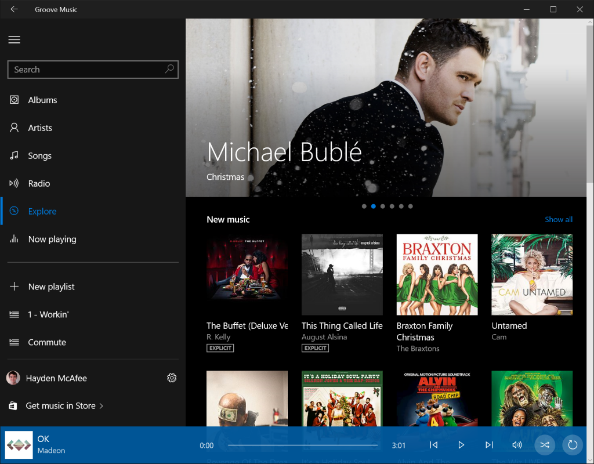Click the search magnifier icon
The width and height of the screenshot is (594, 464).
[169, 69]
